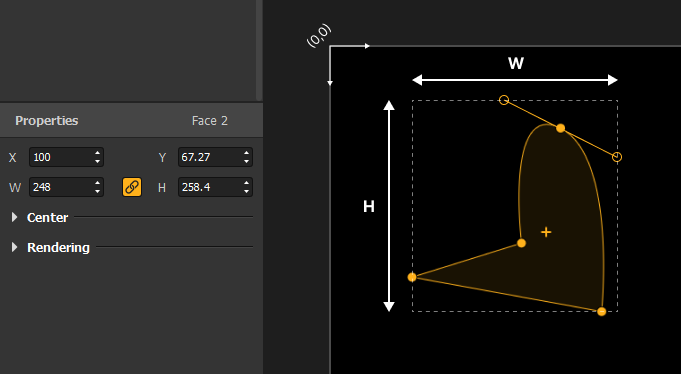Increase the Y value with up arrow
Viewport: 681px width, 374px height.
pos(247,153)
